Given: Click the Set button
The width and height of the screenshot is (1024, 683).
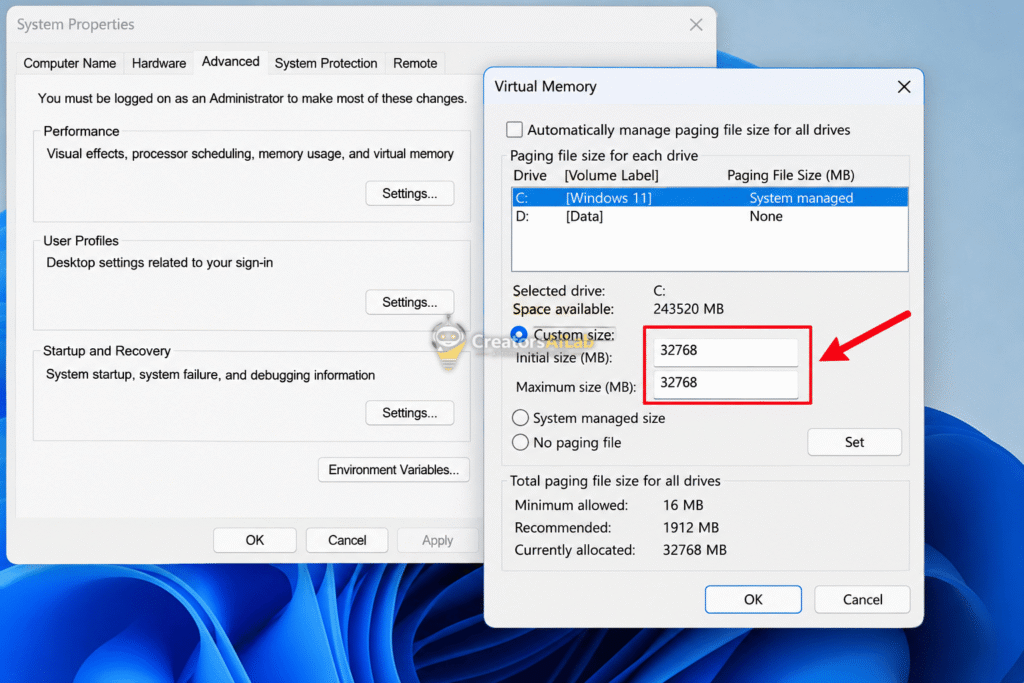Looking at the screenshot, I should coord(854,442).
